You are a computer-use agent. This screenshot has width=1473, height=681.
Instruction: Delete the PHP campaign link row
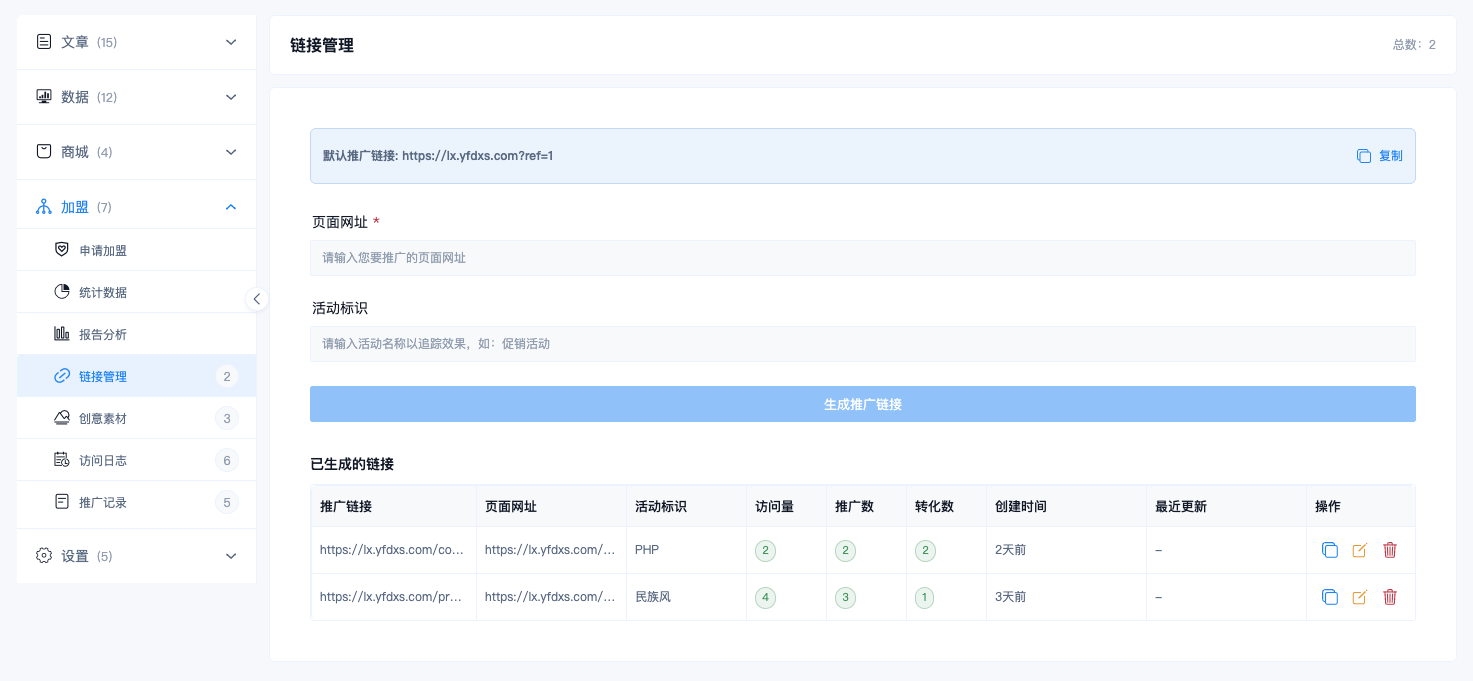1390,550
